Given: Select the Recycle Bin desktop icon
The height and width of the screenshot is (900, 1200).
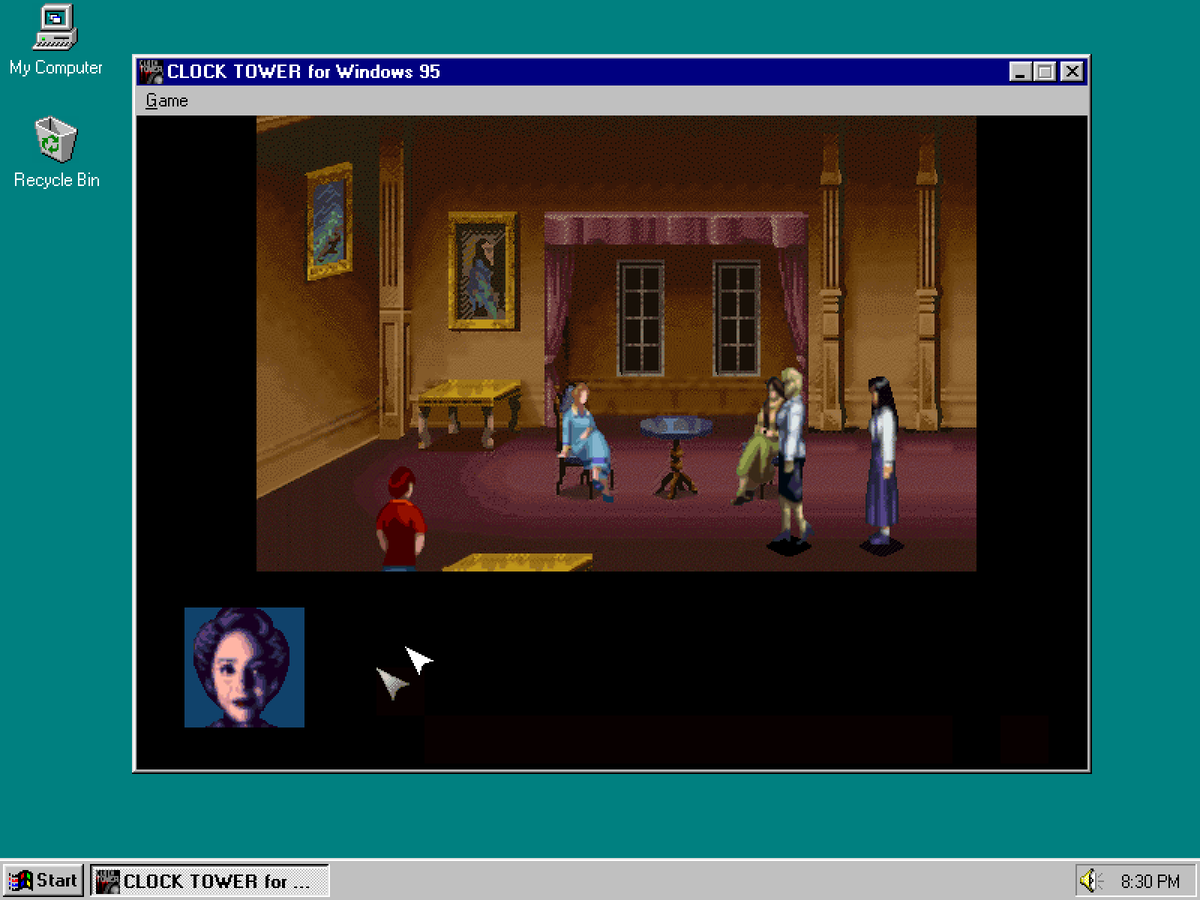Looking at the screenshot, I should 56,153.
